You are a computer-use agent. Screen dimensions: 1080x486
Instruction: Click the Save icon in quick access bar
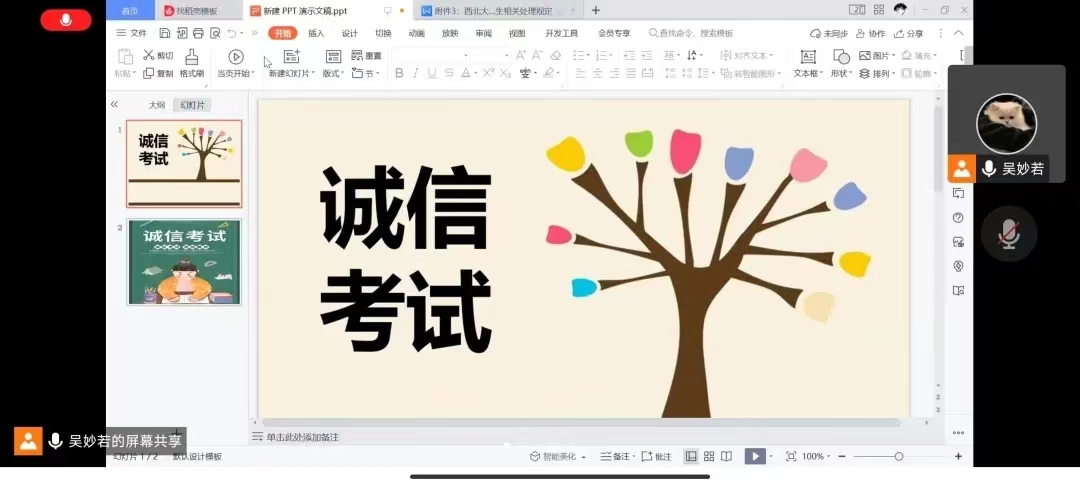(x=165, y=33)
